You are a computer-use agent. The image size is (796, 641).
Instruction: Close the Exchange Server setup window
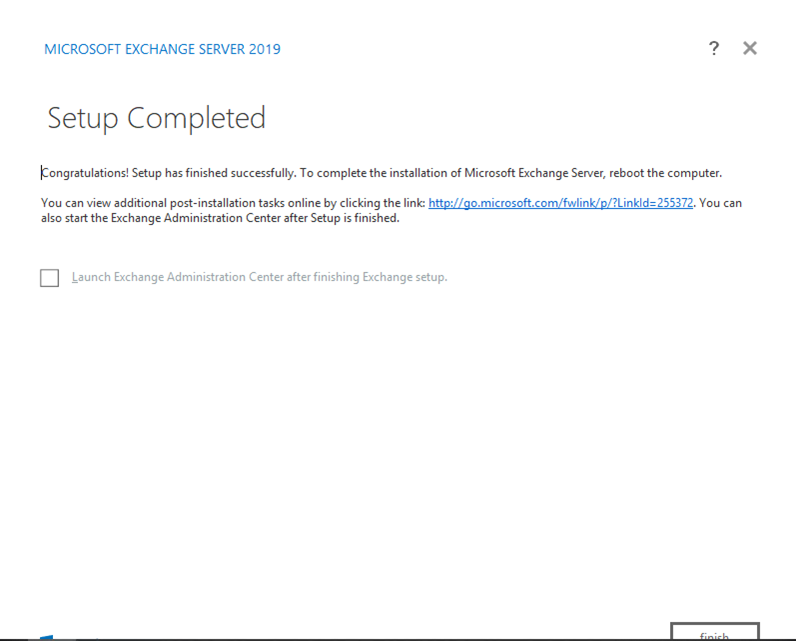point(750,48)
